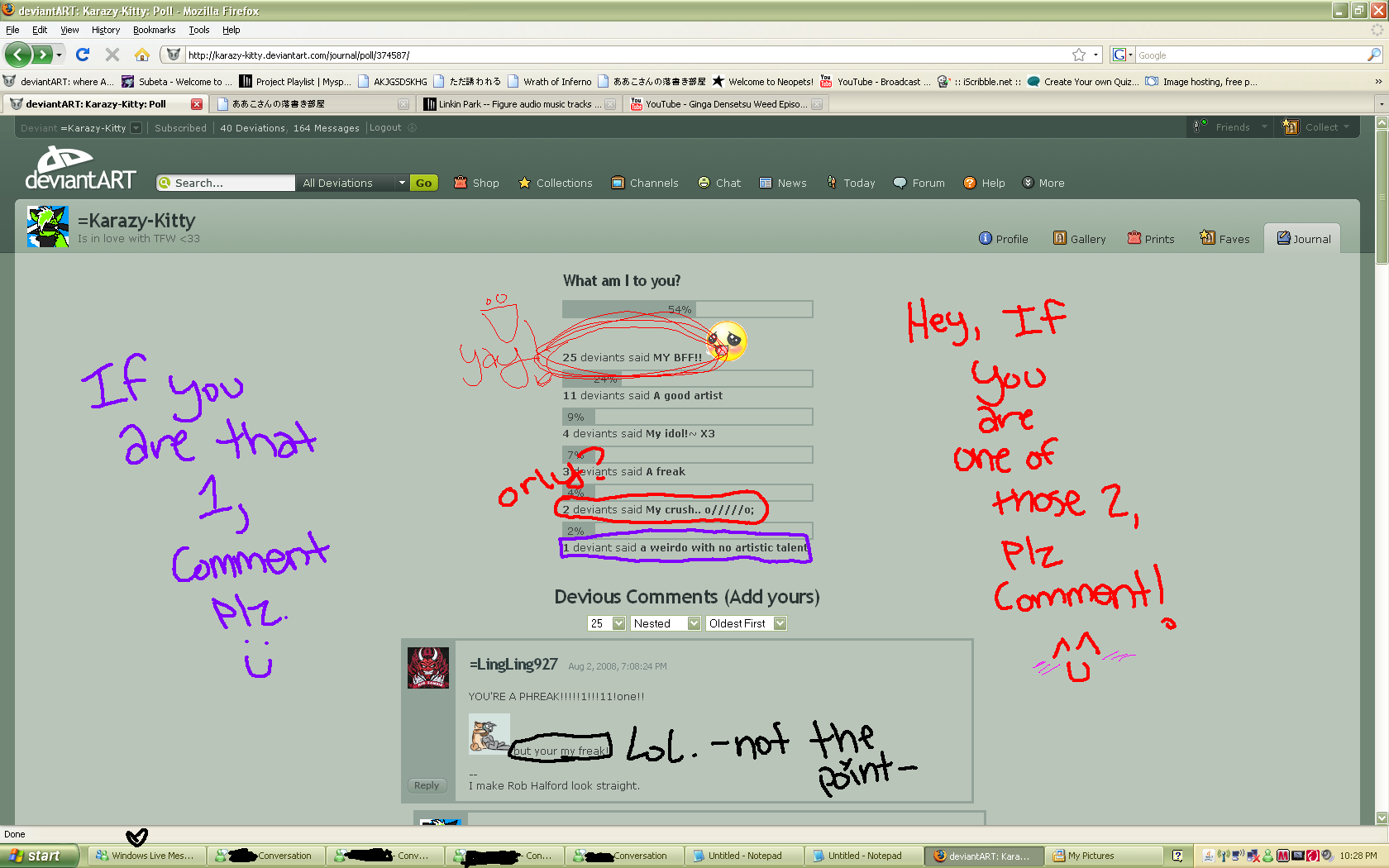The width and height of the screenshot is (1389, 868).
Task: Open the History menu
Action: pos(106,30)
